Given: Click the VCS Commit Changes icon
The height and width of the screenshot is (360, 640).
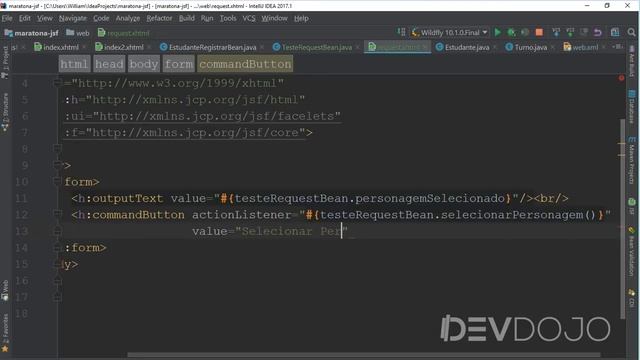Looking at the screenshot, I should 570,33.
